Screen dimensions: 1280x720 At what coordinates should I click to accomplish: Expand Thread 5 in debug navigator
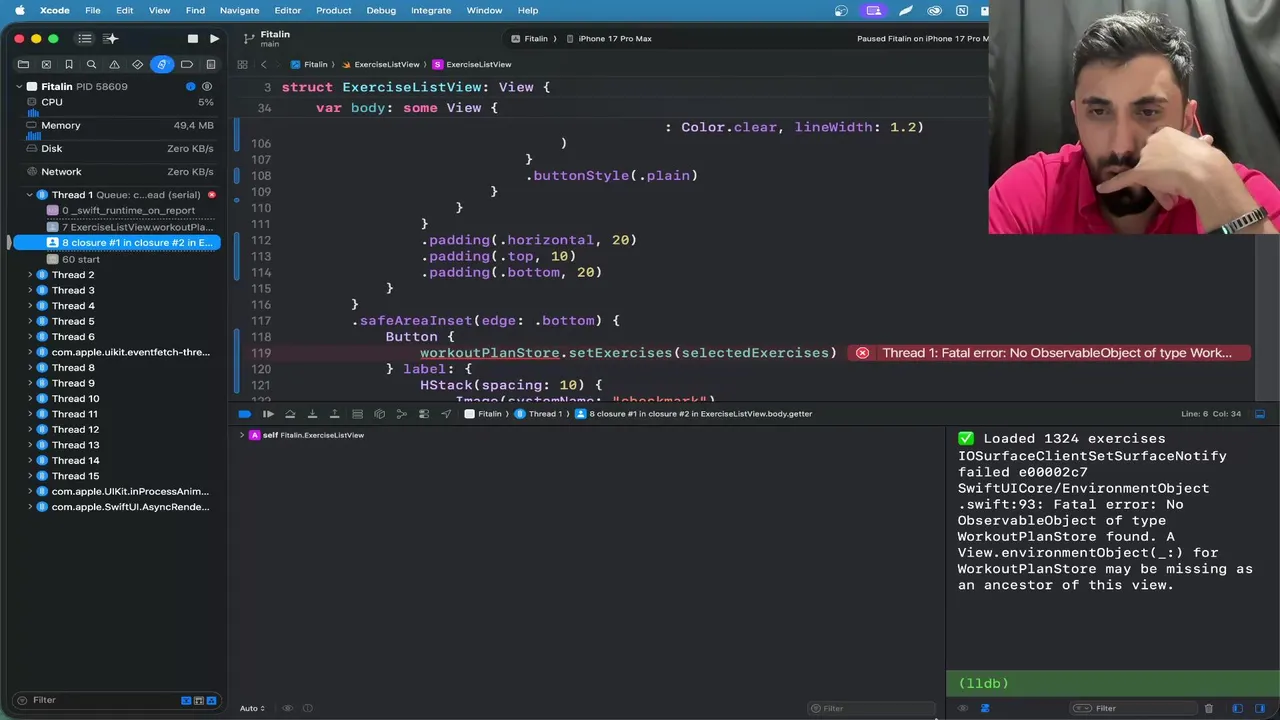30,321
